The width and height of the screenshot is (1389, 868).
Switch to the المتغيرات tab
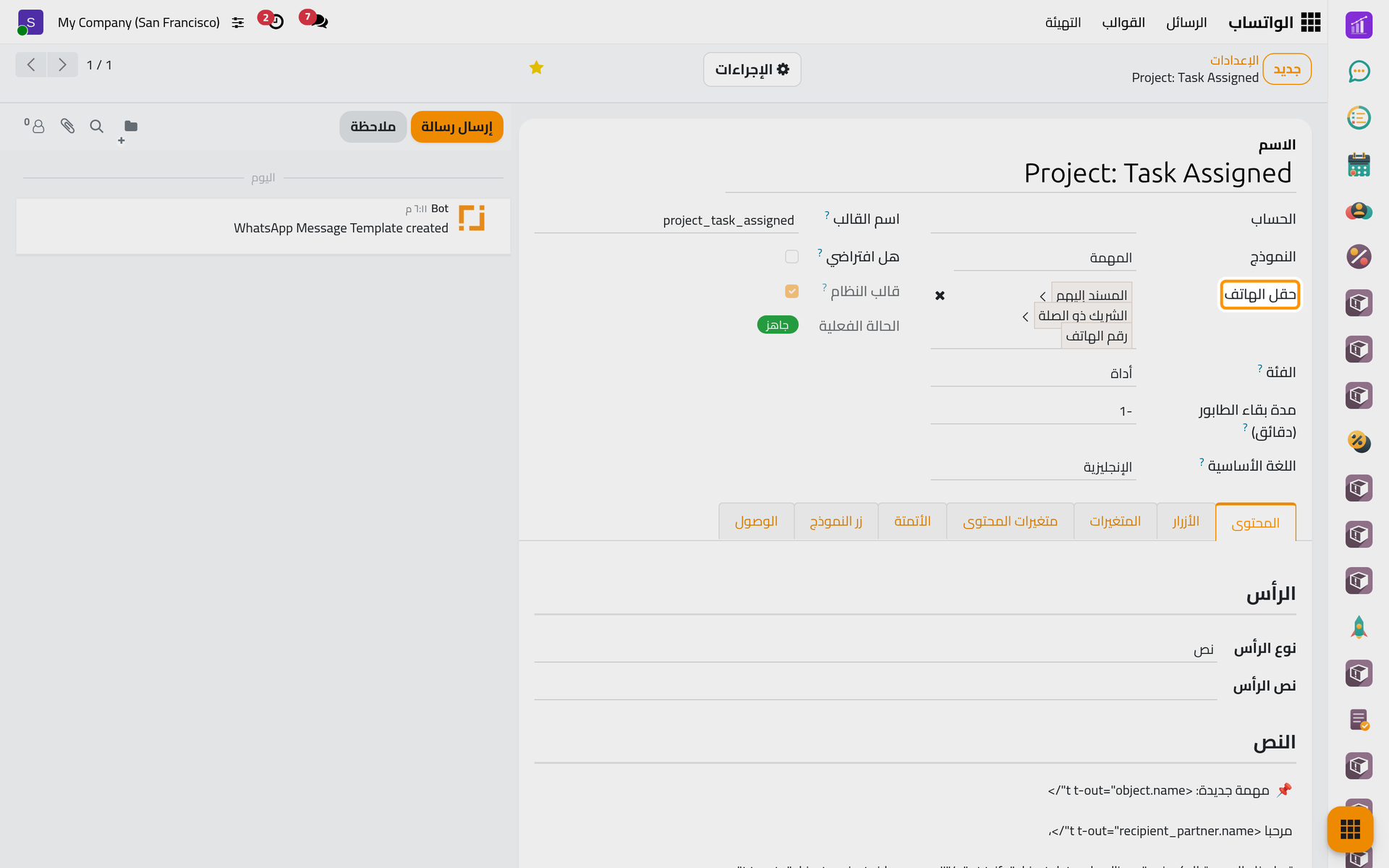coord(1116,522)
